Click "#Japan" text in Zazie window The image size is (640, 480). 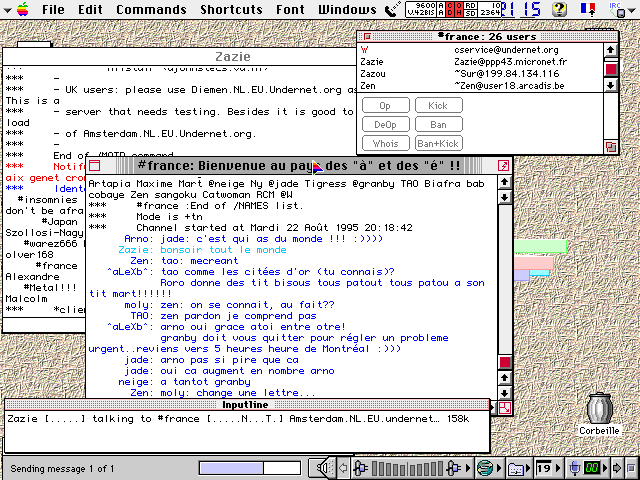pyautogui.click(x=60, y=222)
